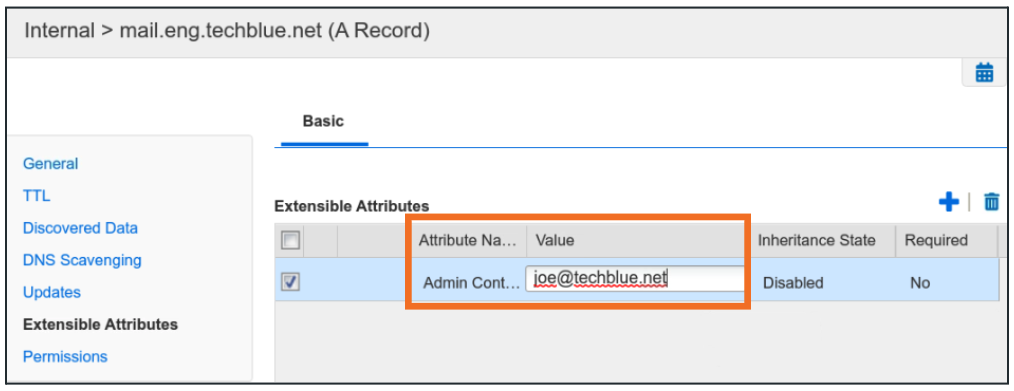Uncheck the Admin Contact row checkbox
The height and width of the screenshot is (391, 1014).
pyautogui.click(x=290, y=282)
